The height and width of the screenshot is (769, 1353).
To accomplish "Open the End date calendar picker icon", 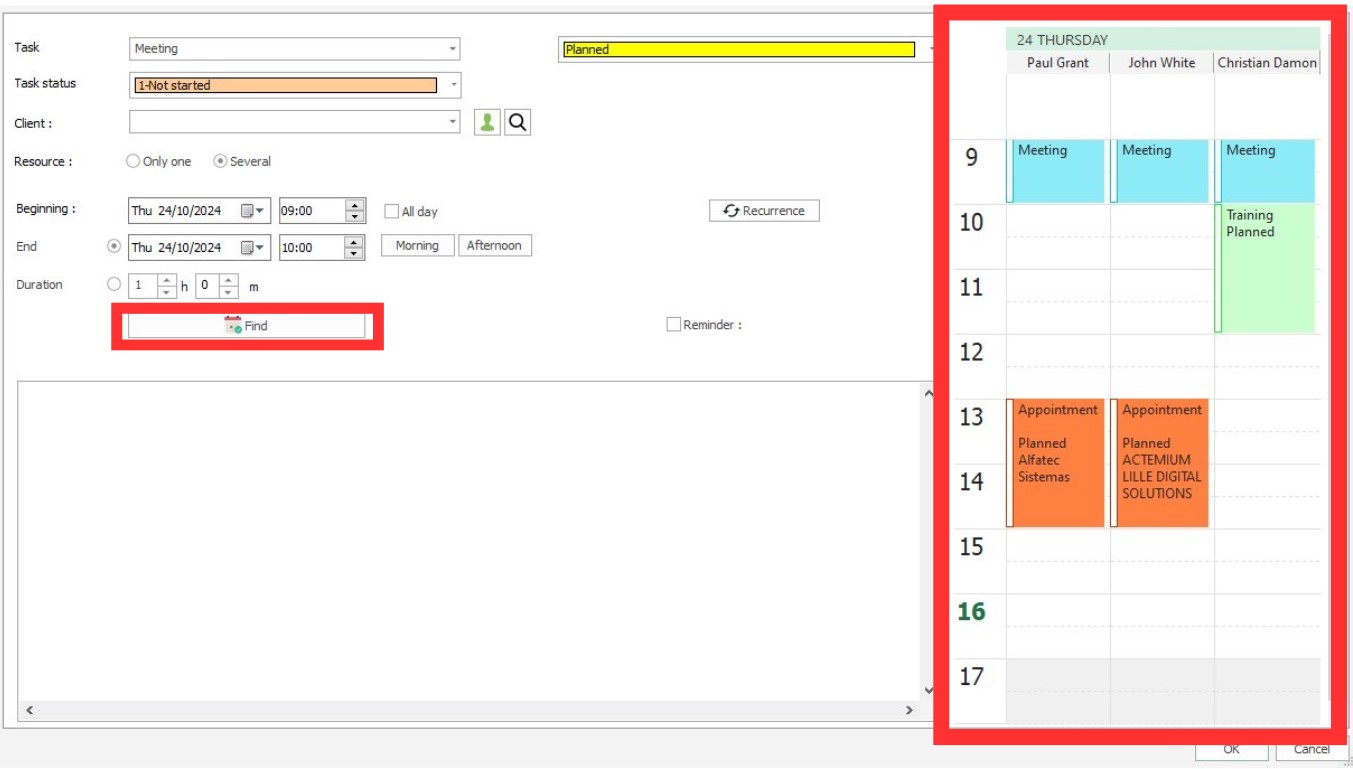I will point(251,248).
